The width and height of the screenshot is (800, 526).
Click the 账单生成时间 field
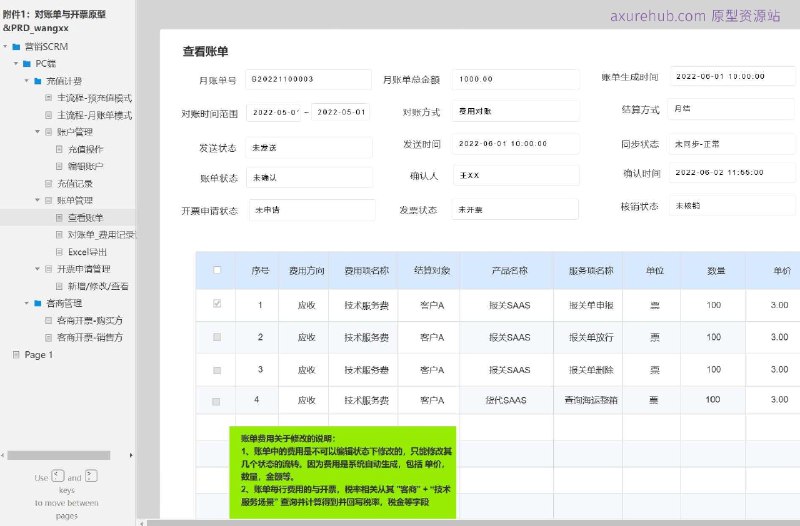(x=733, y=77)
